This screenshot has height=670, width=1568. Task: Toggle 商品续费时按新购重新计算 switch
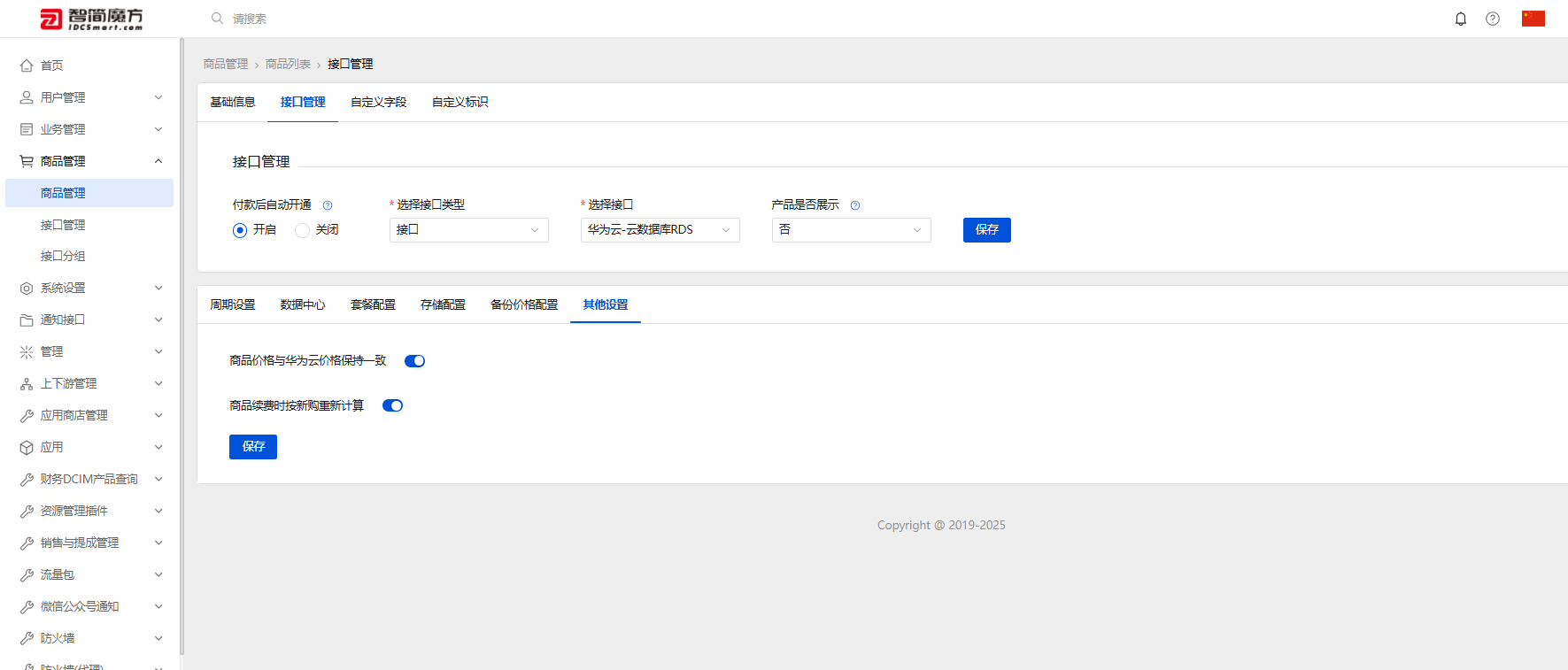[392, 406]
